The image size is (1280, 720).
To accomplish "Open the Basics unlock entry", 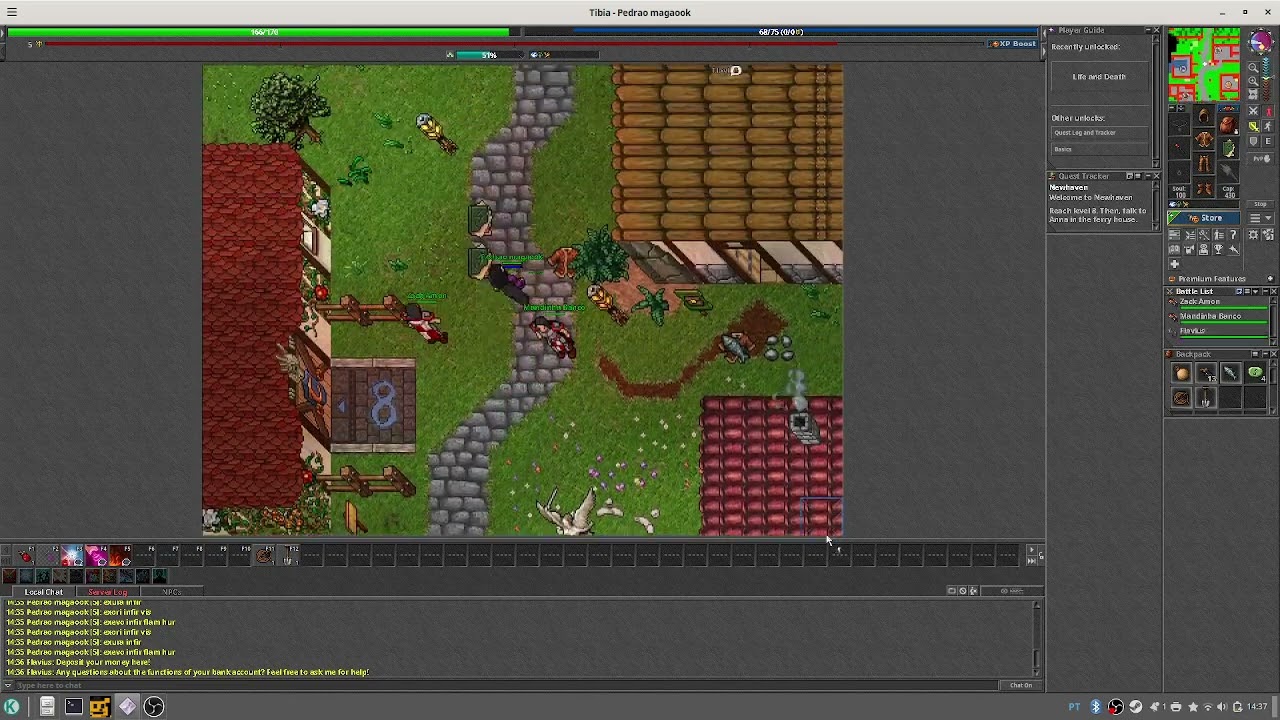I will pos(1100,149).
